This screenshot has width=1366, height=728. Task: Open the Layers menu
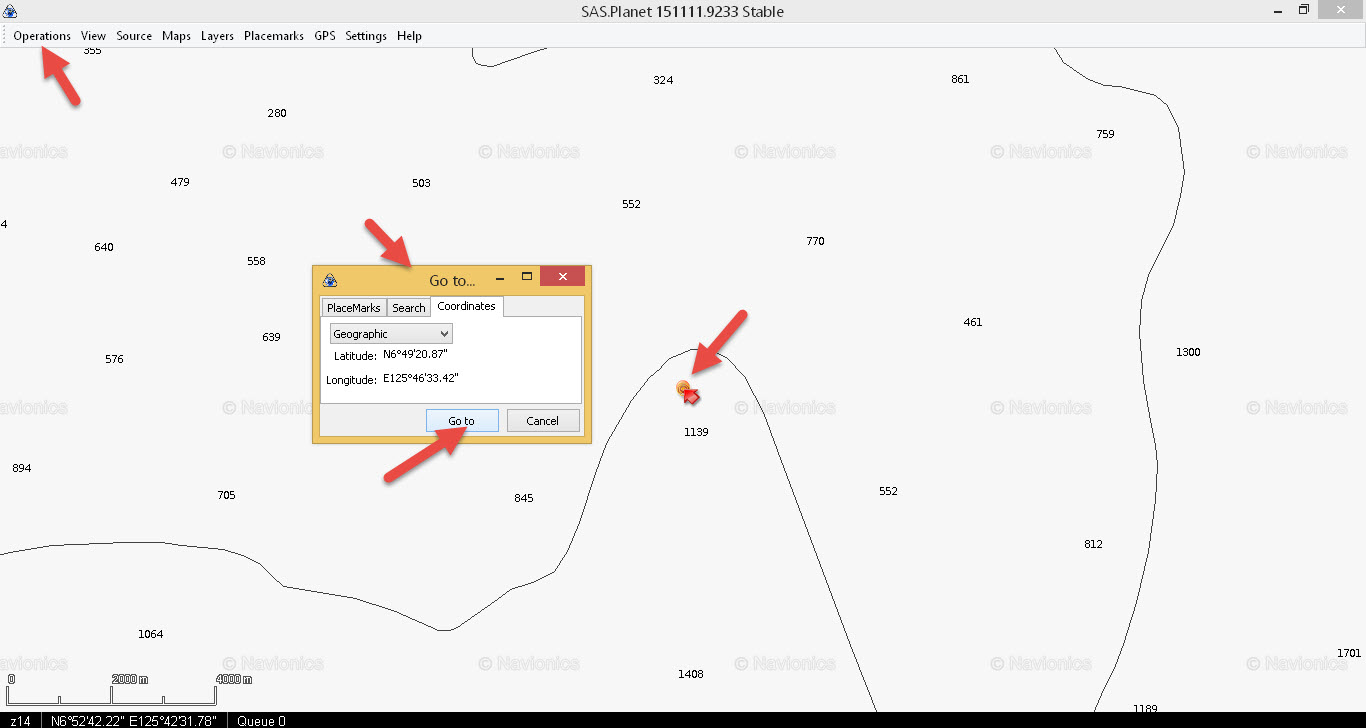click(217, 36)
